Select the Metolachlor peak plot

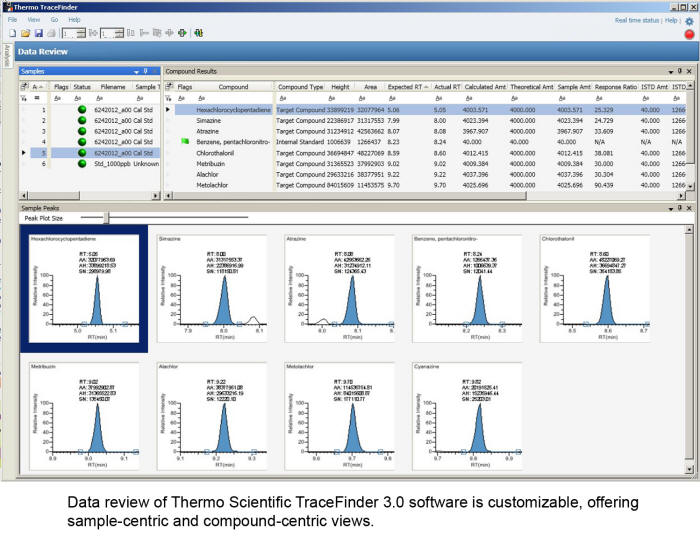coord(340,416)
